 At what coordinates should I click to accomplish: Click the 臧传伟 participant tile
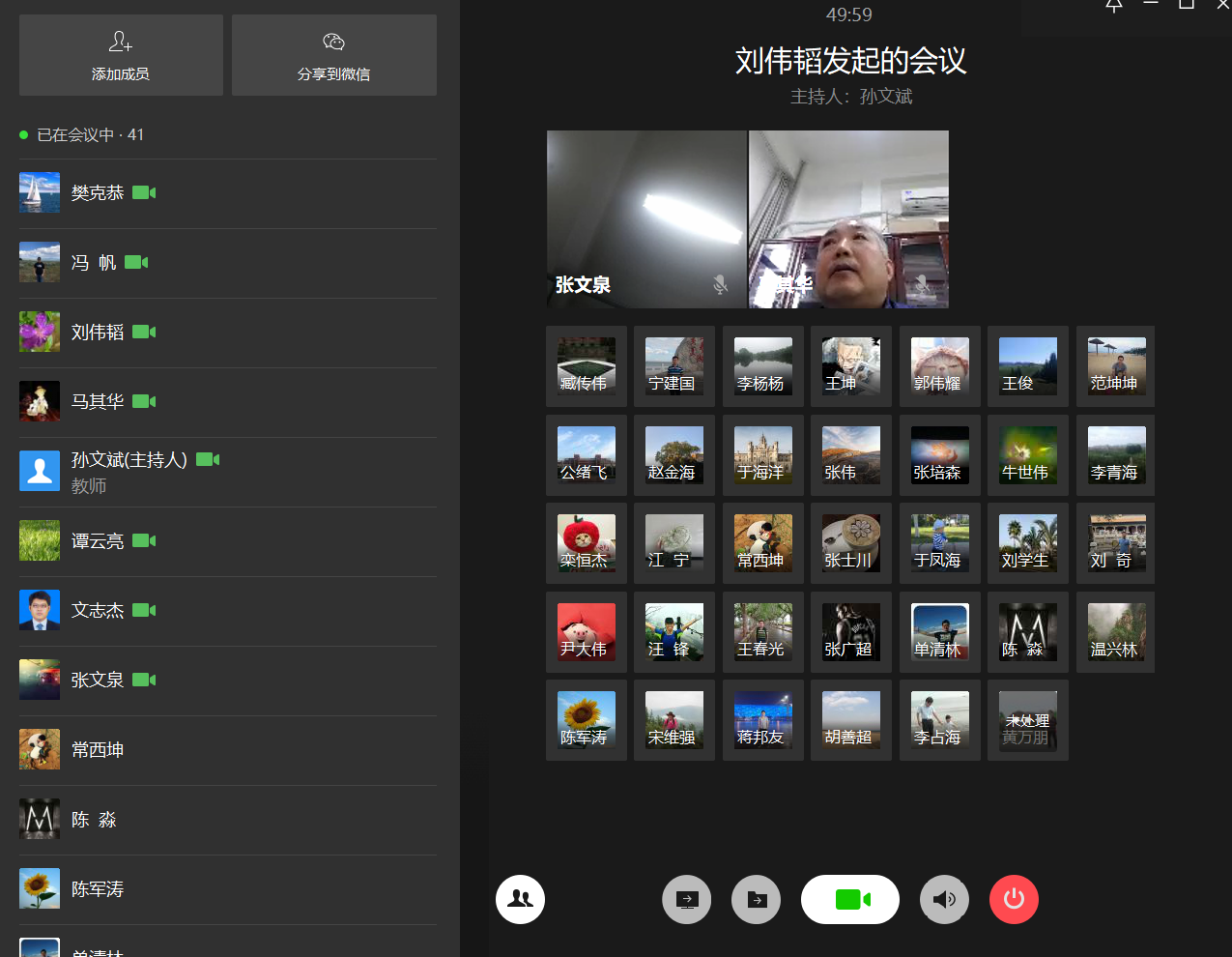click(586, 366)
